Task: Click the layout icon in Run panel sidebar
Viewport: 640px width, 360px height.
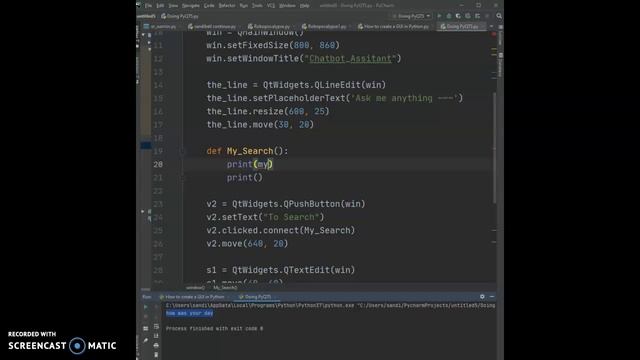Action: point(146,328)
